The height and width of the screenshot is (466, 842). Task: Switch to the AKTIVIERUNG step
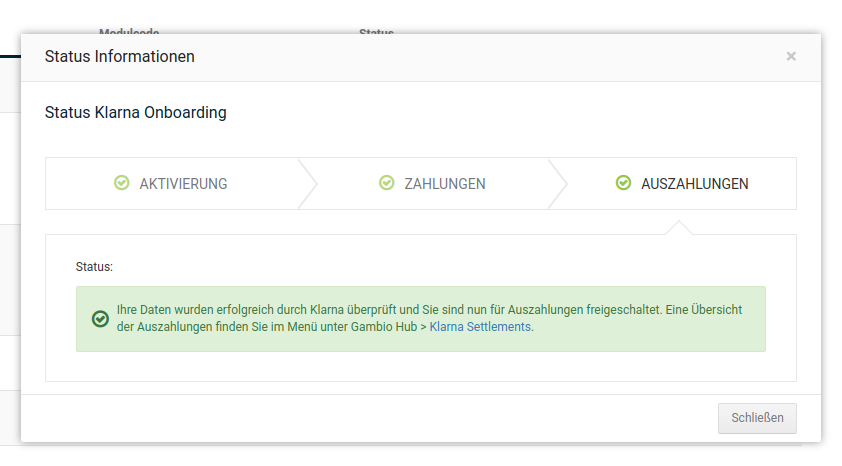(x=183, y=184)
